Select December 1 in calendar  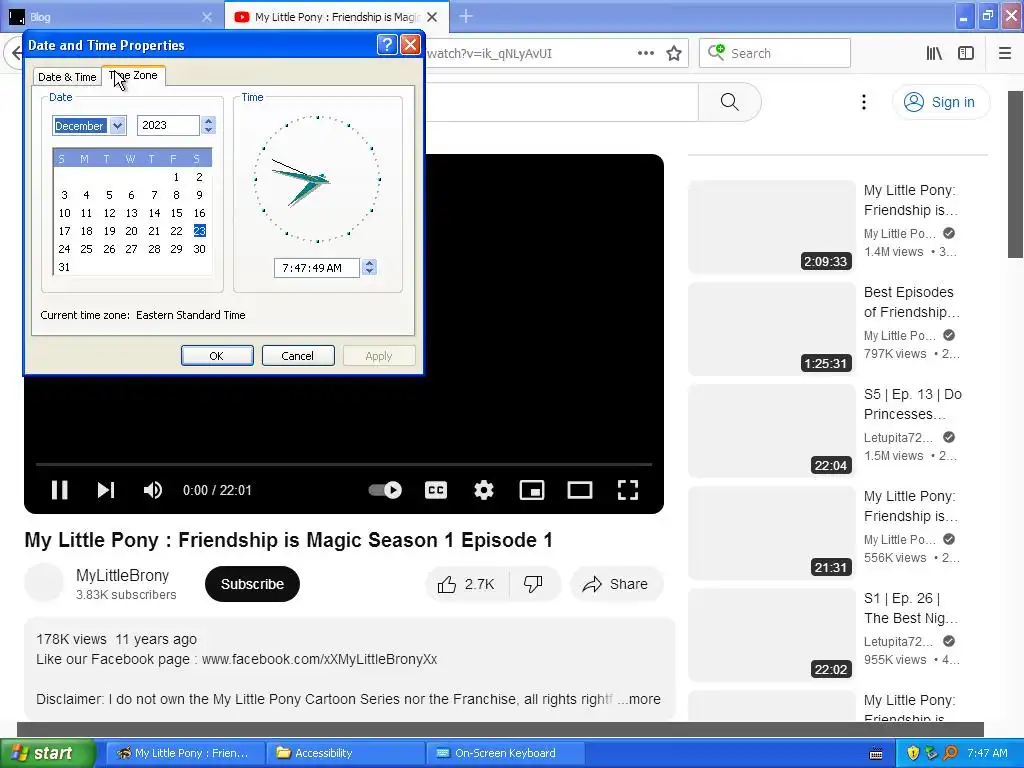pos(176,177)
